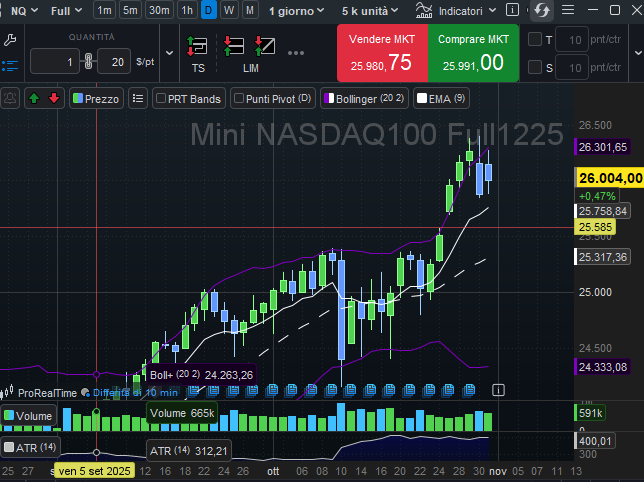Click the ProRealTime candlestick logo icon
Viewport: 644px width, 482px height.
click(7, 392)
